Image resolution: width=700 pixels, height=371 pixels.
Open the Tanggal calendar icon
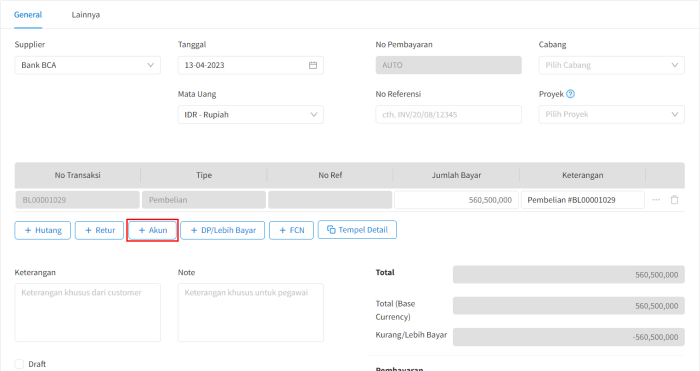click(x=313, y=65)
